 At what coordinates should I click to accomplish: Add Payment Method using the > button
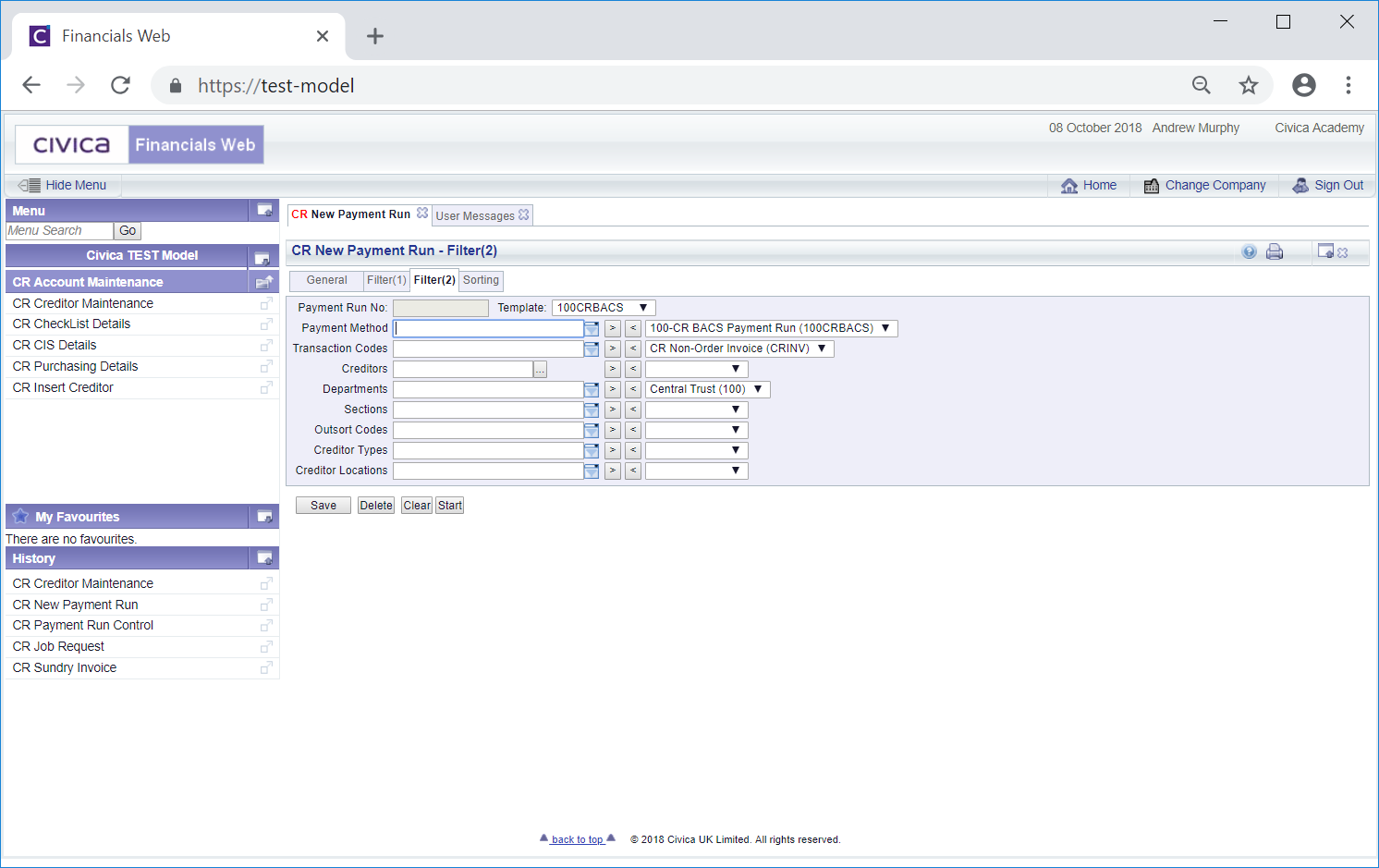612,328
